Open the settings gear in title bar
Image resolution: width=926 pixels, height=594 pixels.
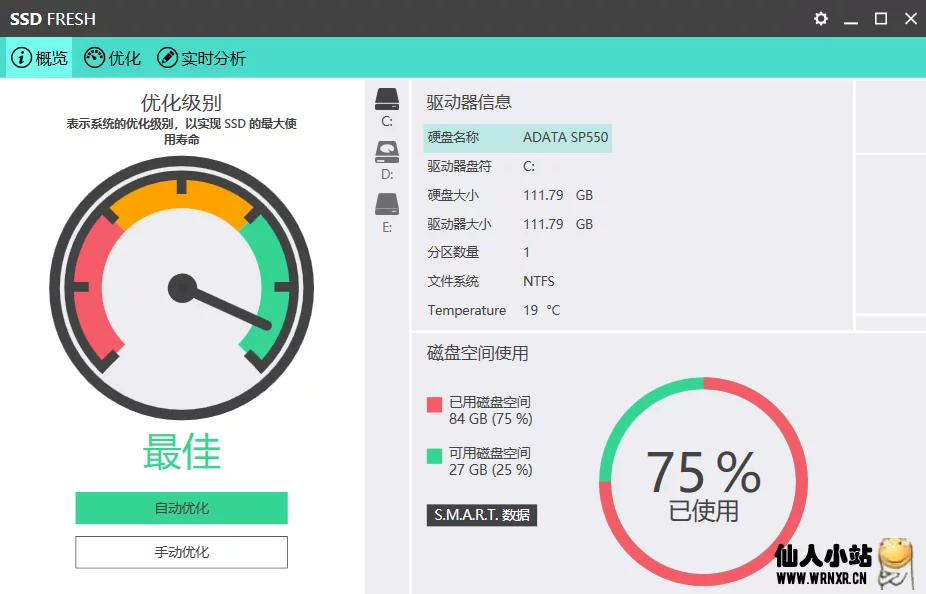point(820,19)
